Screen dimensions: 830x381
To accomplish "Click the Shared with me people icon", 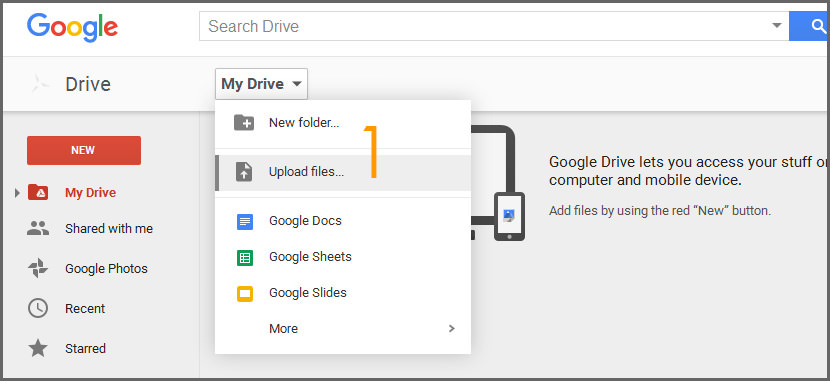I will pos(38,229).
